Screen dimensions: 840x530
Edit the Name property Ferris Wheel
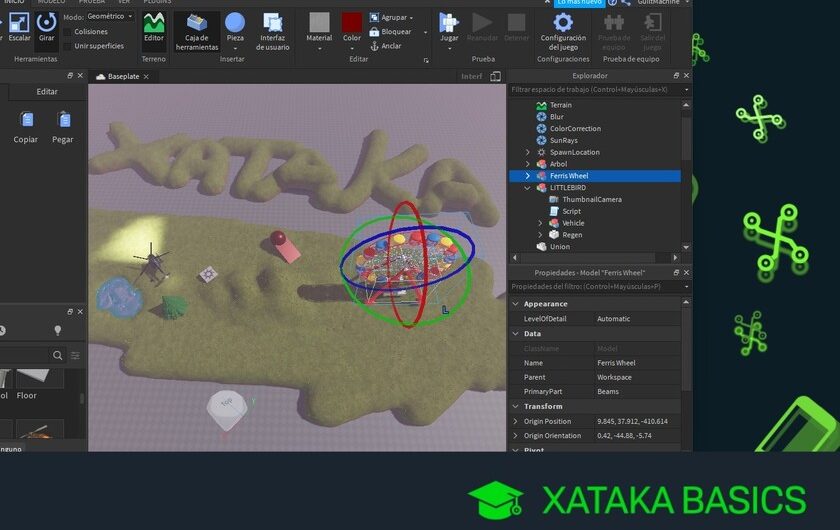[636, 363]
